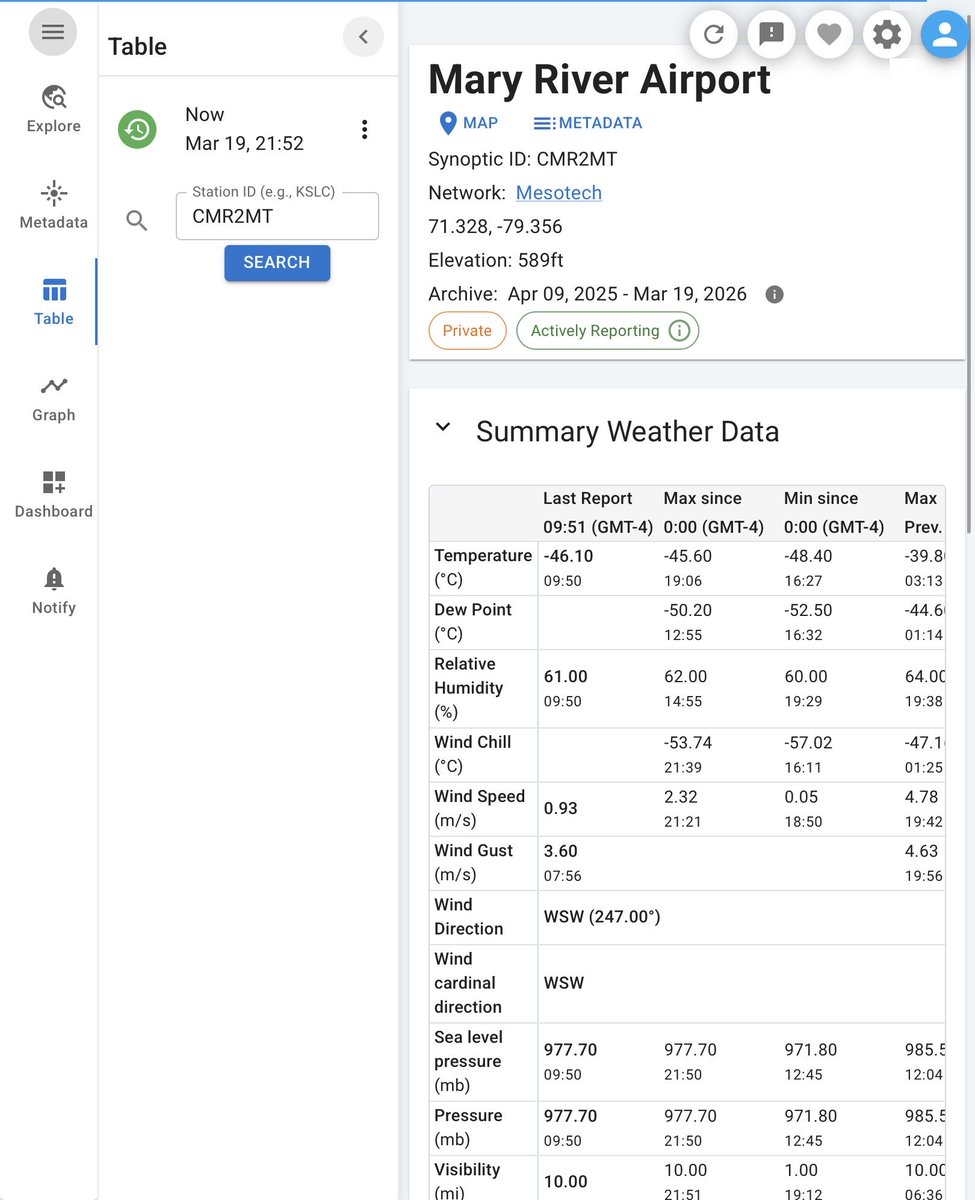This screenshot has height=1200, width=975.
Task: Select the Relative Humidity row label
Action: coord(469,688)
